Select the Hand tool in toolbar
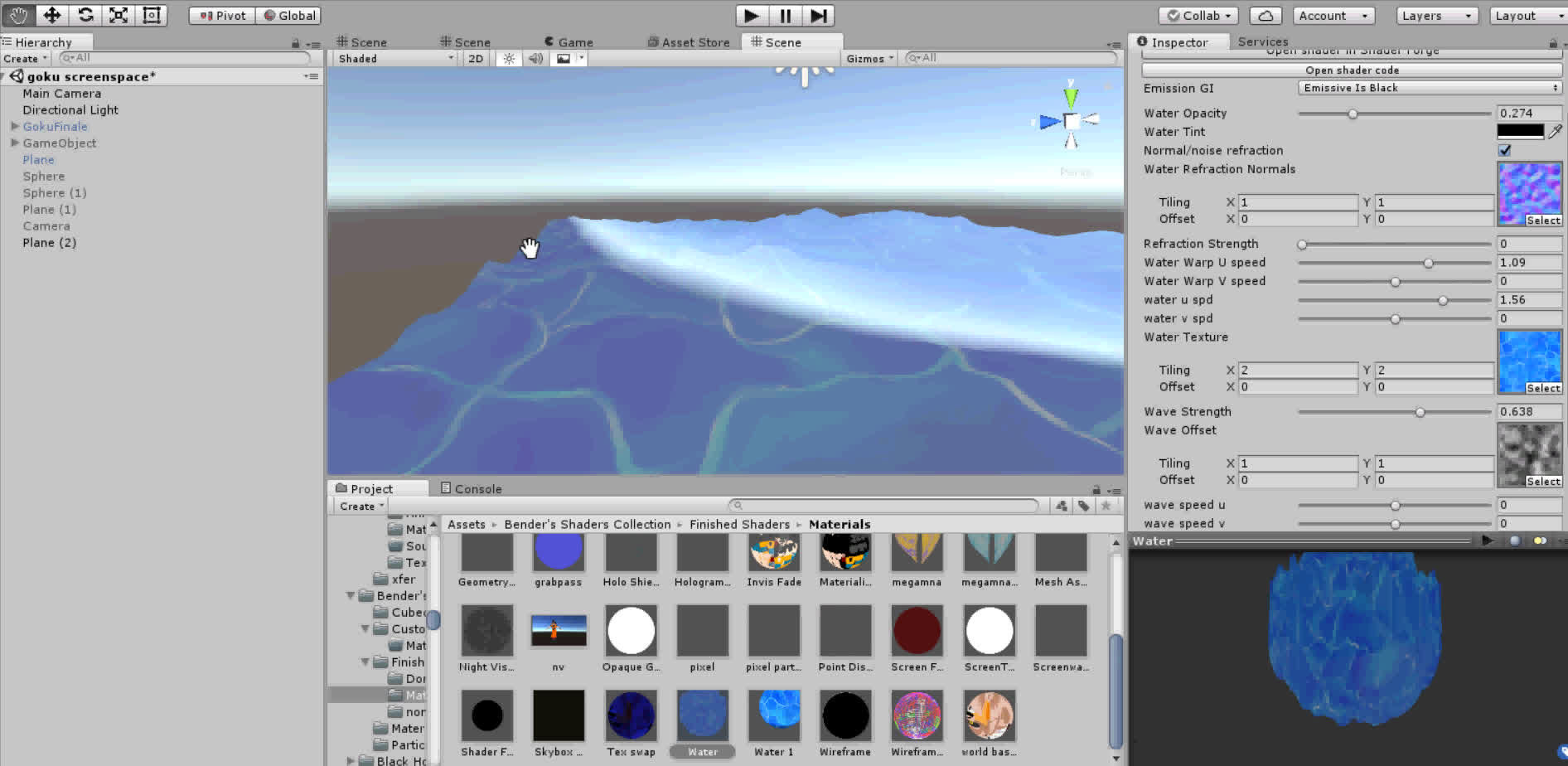 (x=18, y=15)
